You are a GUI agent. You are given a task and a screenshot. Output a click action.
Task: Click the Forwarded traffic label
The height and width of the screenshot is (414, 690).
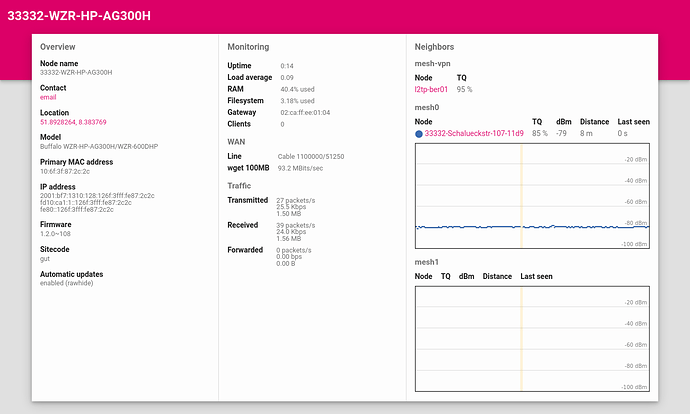pyautogui.click(x=245, y=250)
